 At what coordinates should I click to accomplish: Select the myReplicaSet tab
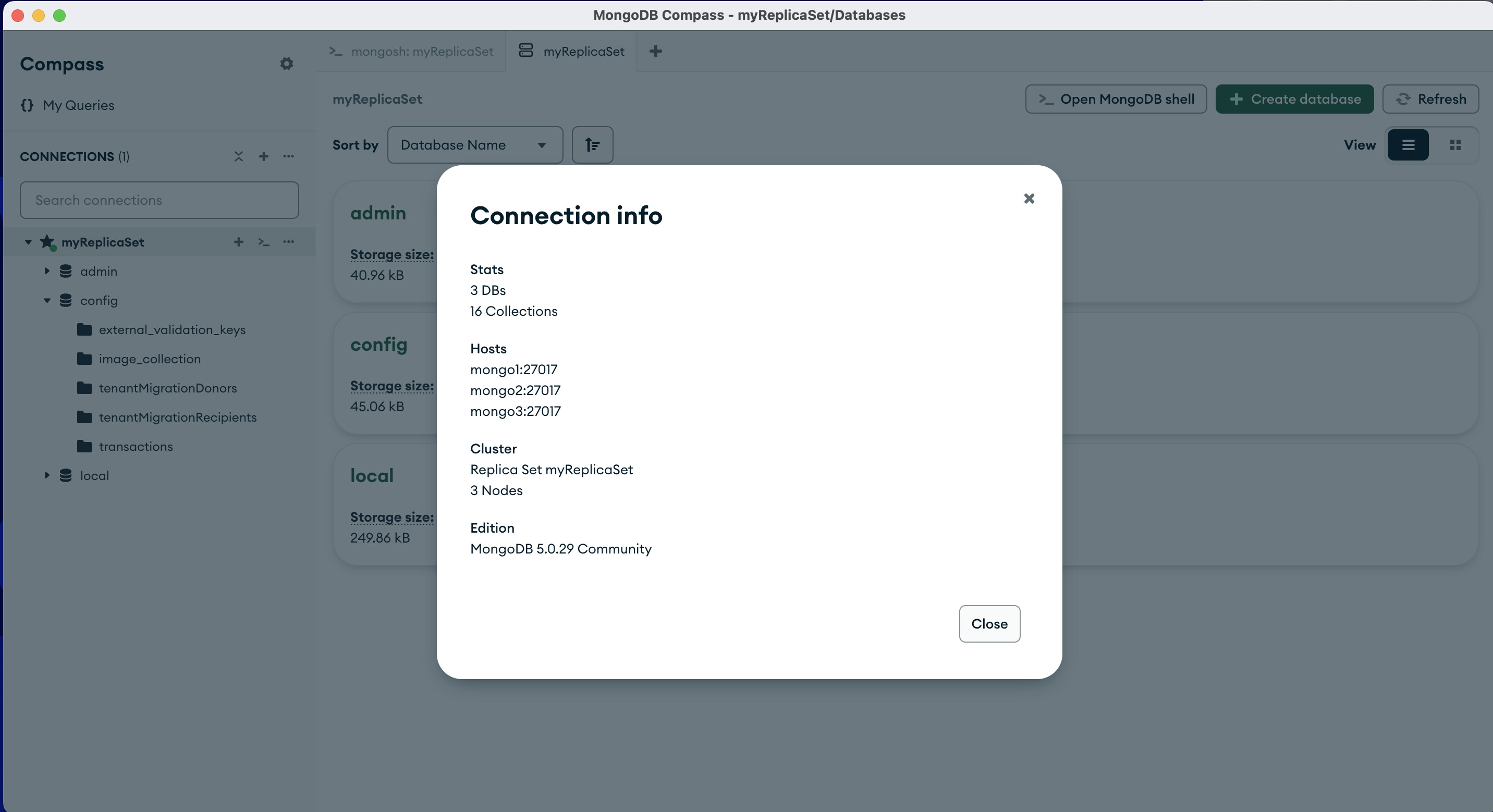pyautogui.click(x=571, y=52)
